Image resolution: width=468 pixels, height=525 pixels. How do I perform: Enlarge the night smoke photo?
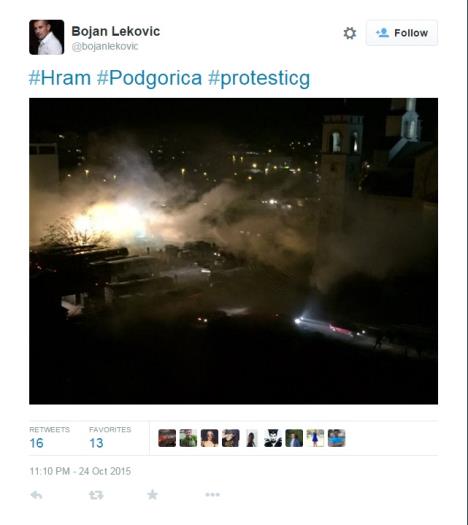point(233,251)
